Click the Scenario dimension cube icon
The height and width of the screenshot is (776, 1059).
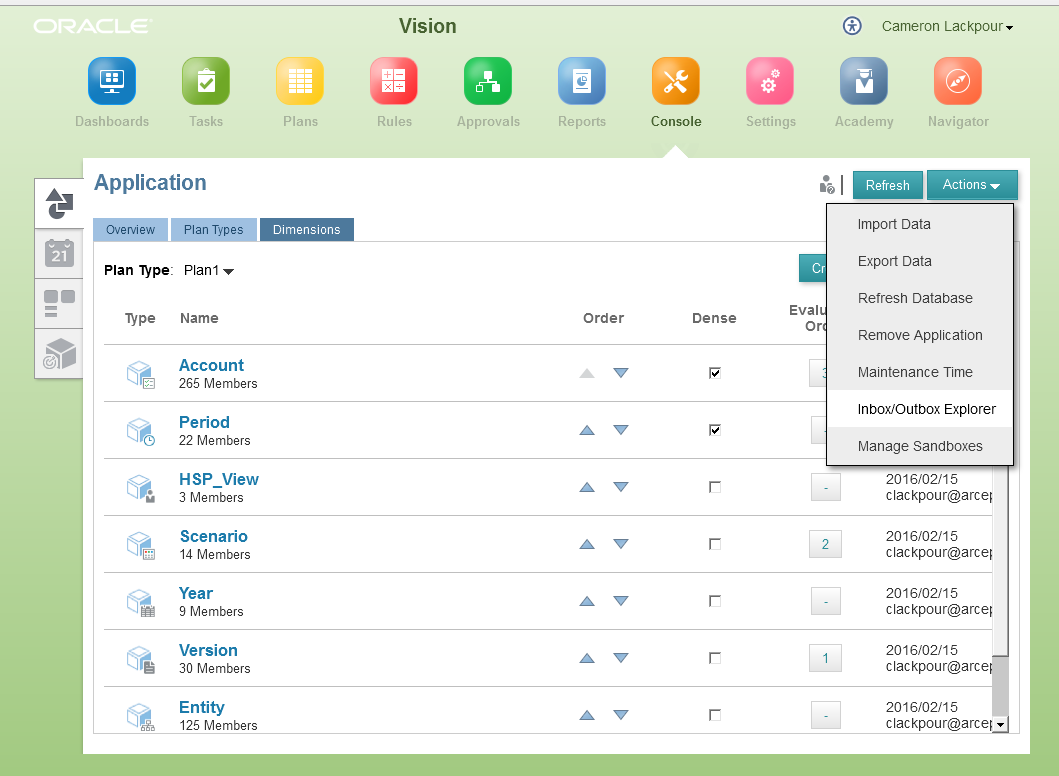(x=141, y=546)
